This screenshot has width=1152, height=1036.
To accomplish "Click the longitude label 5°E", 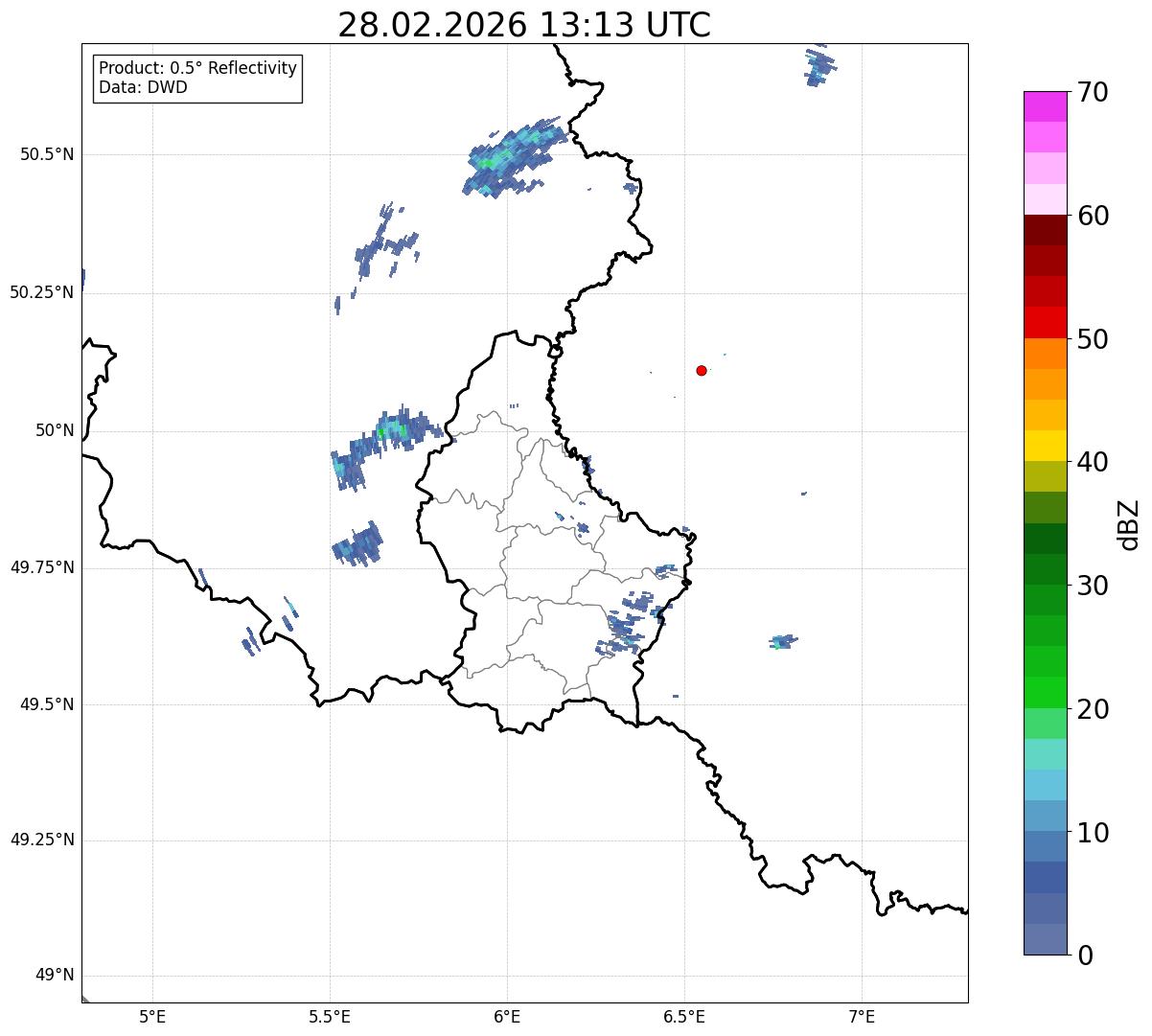I will click(x=152, y=1016).
